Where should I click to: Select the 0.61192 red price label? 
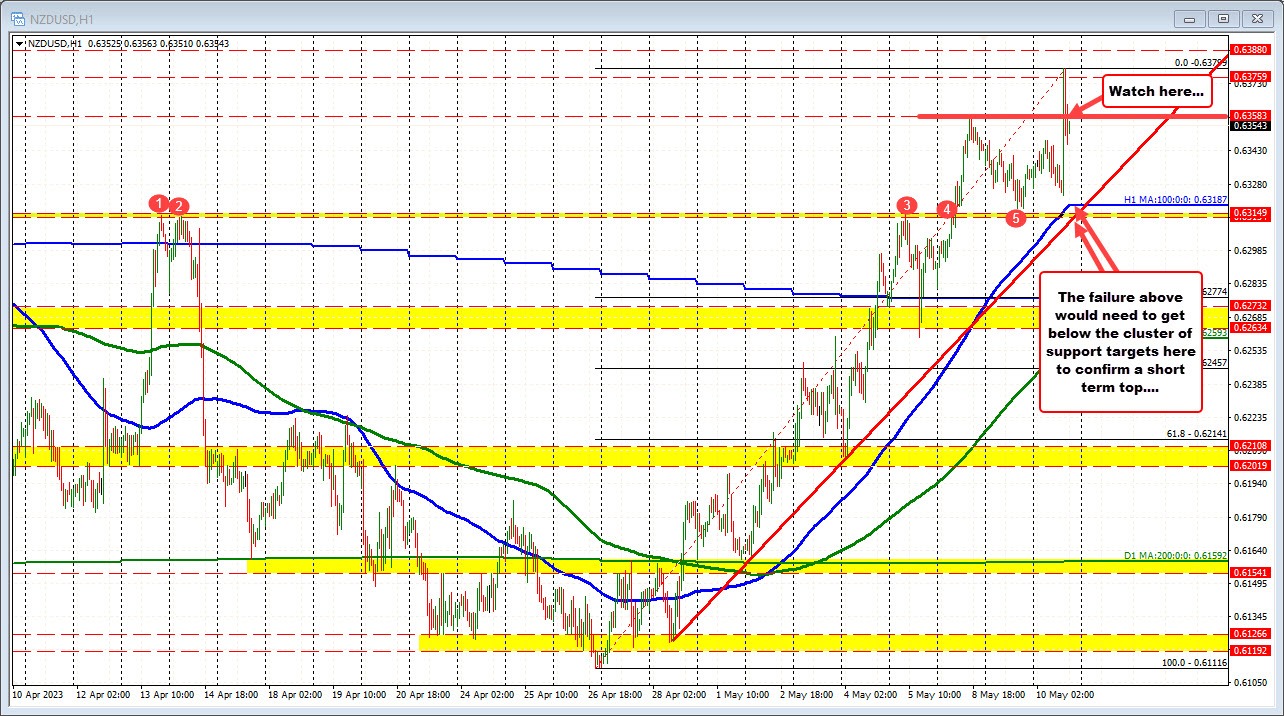(1250, 650)
